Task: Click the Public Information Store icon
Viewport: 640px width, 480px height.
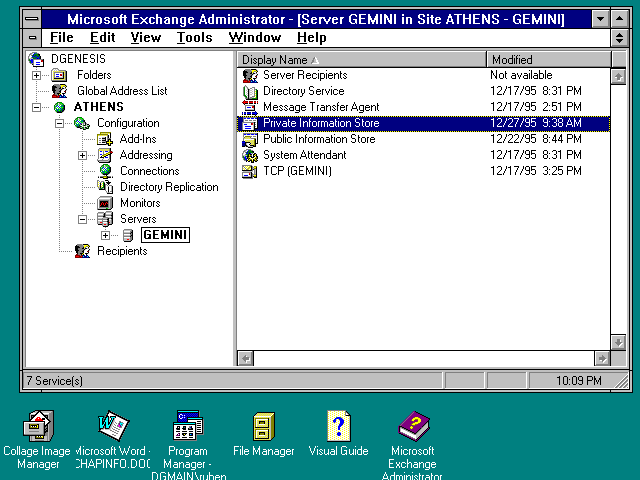Action: pyautogui.click(x=250, y=139)
